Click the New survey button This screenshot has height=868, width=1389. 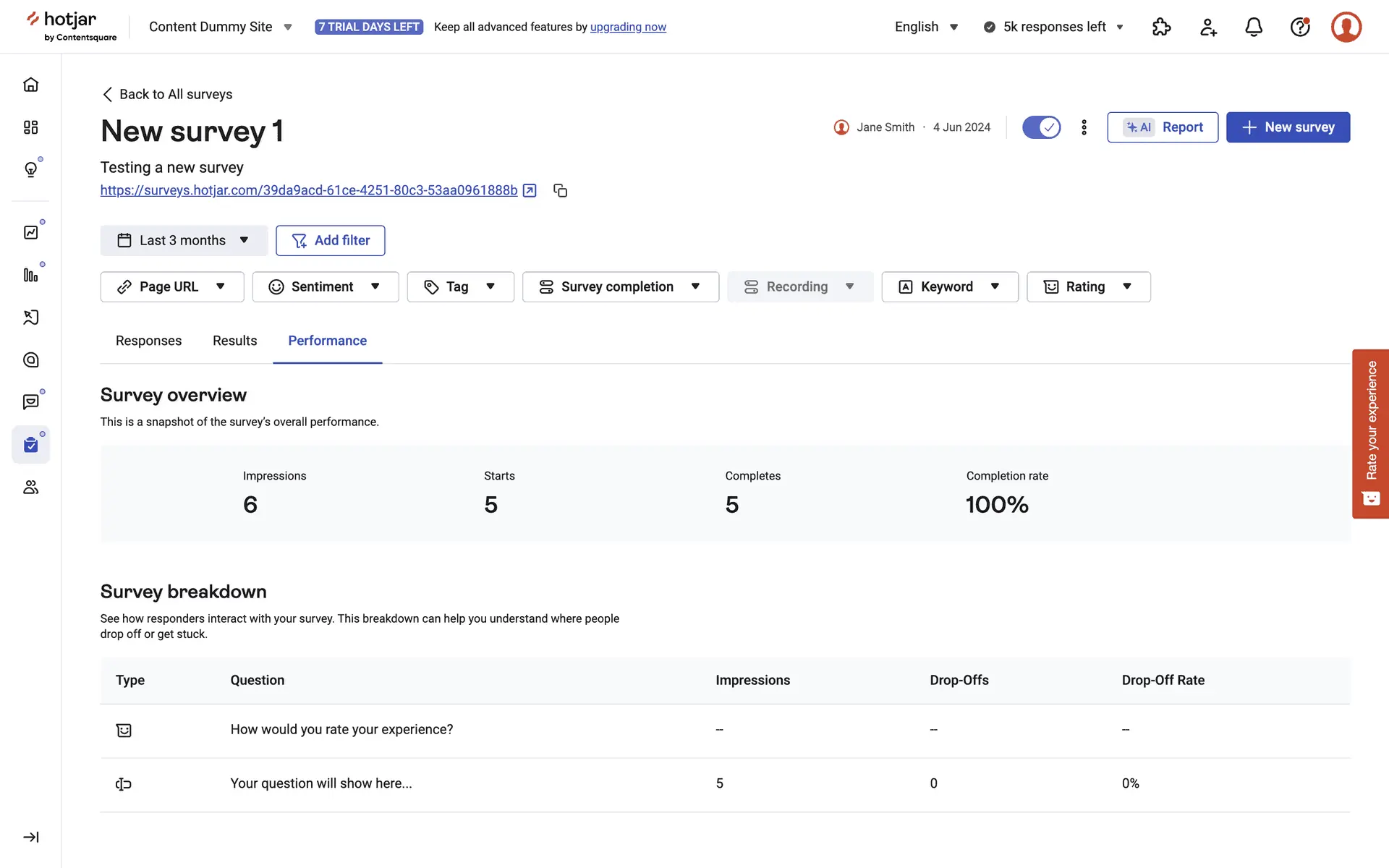[x=1288, y=127]
